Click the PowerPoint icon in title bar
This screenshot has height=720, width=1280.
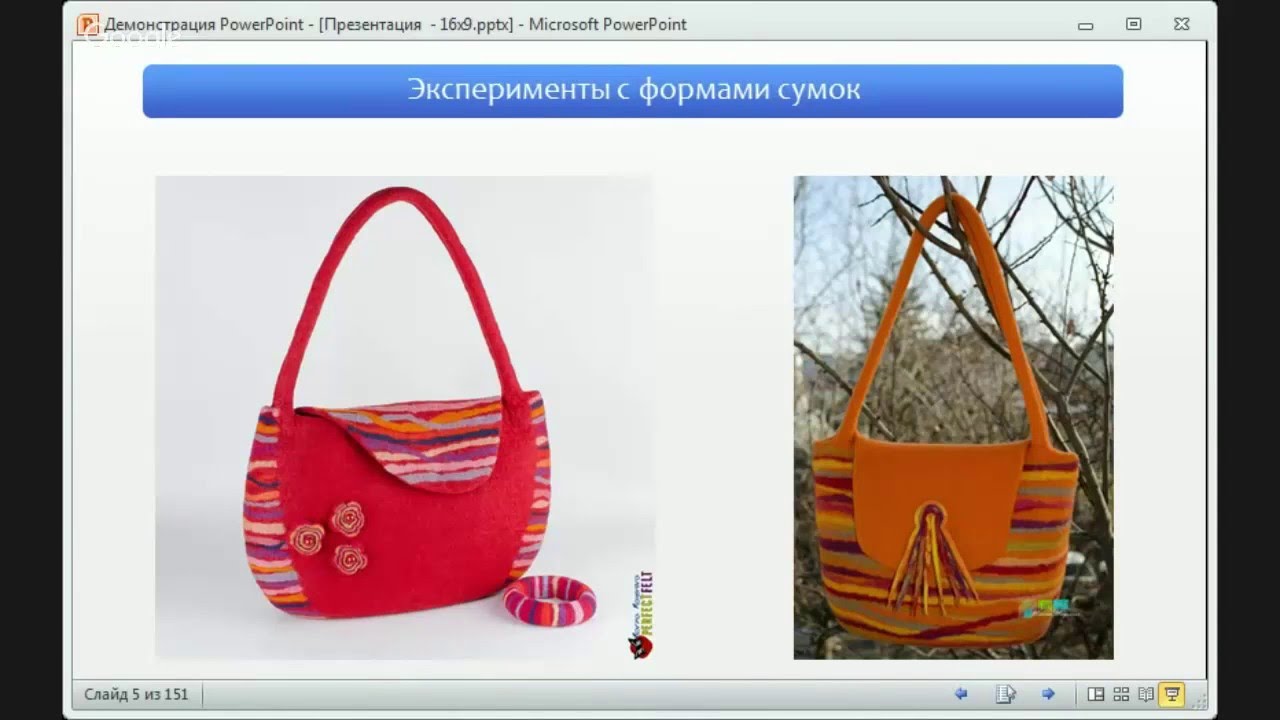(88, 24)
